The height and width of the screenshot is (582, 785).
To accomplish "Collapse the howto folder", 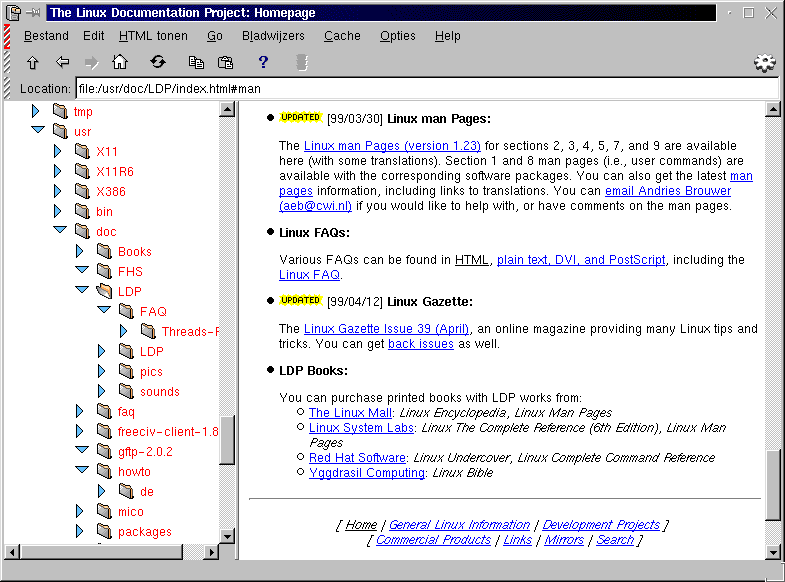I will coord(82,470).
